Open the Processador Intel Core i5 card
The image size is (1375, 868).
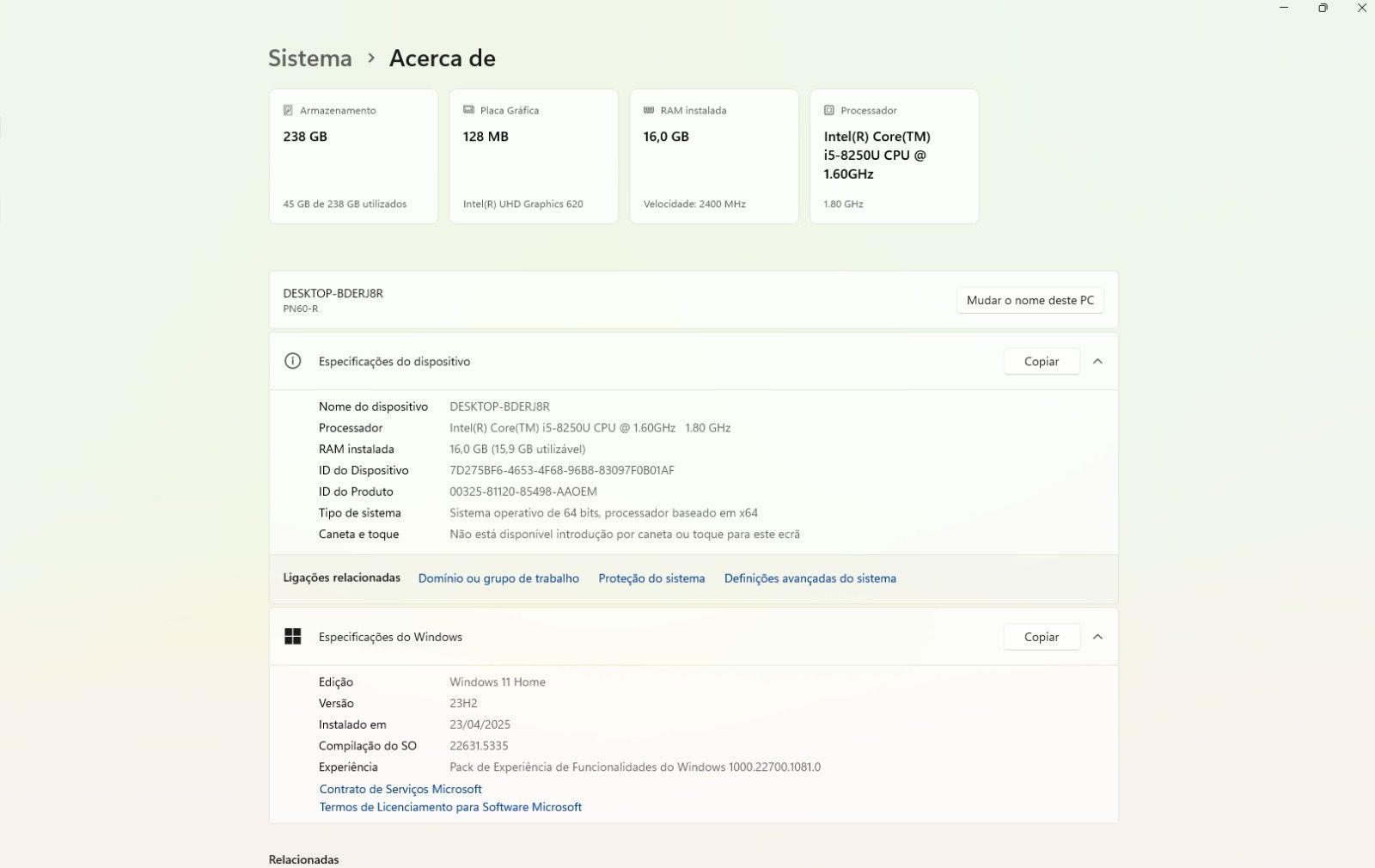(895, 156)
